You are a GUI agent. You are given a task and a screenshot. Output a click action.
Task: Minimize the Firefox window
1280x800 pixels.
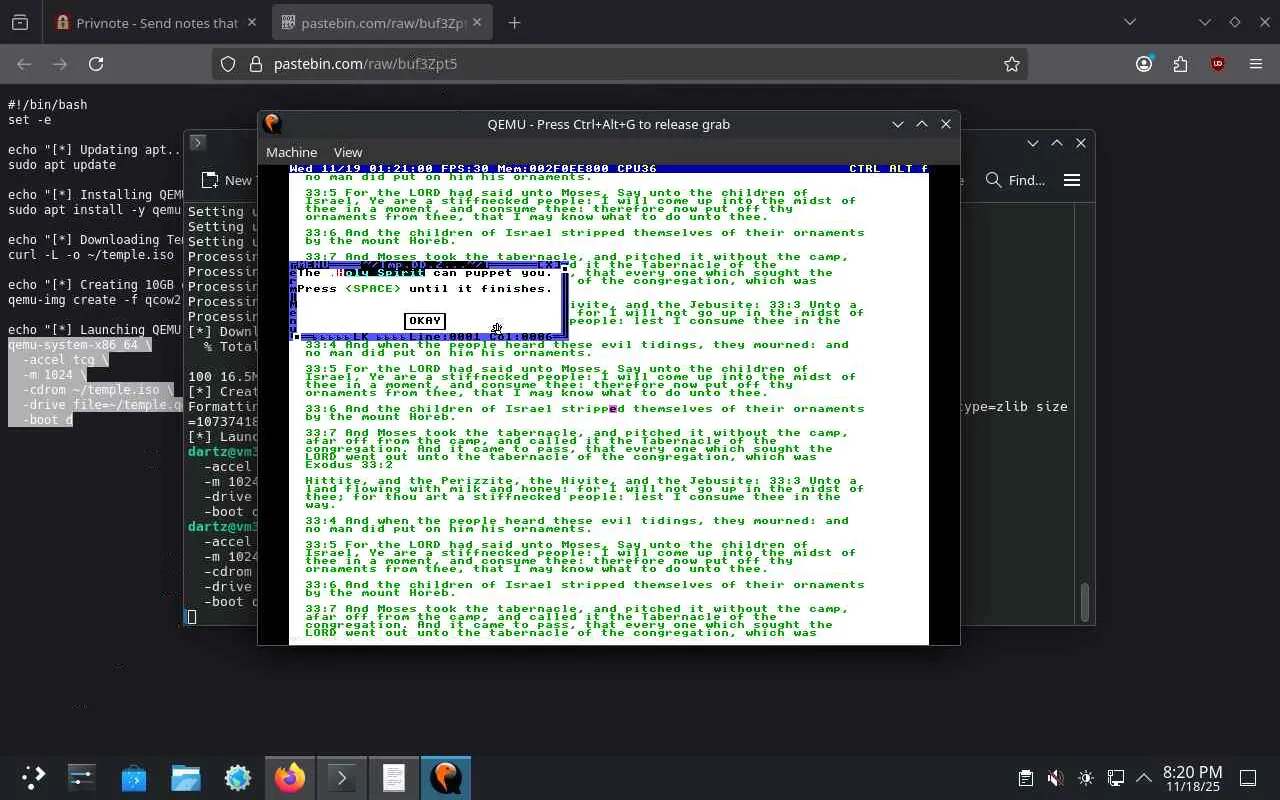[1205, 22]
